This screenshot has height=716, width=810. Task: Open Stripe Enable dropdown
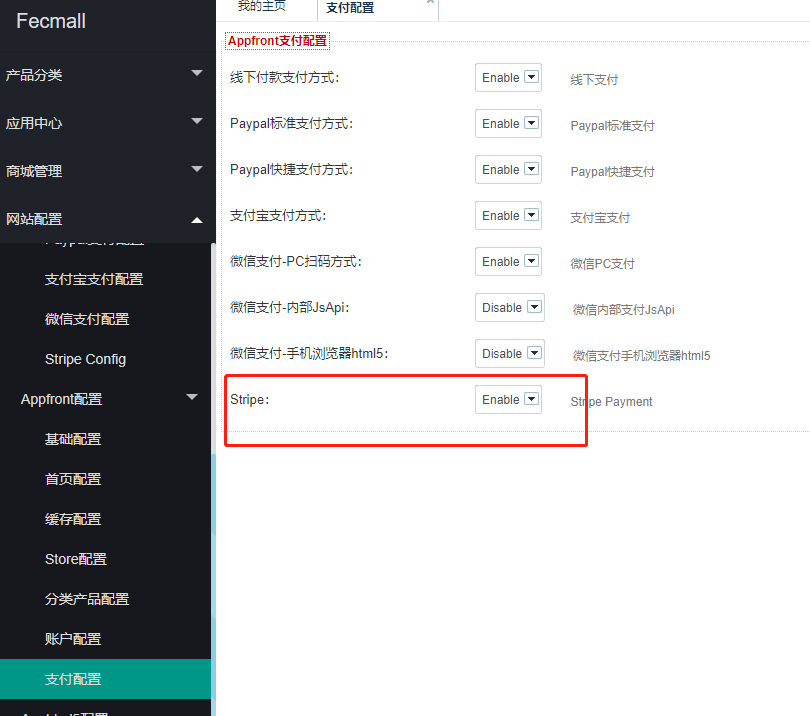(508, 399)
